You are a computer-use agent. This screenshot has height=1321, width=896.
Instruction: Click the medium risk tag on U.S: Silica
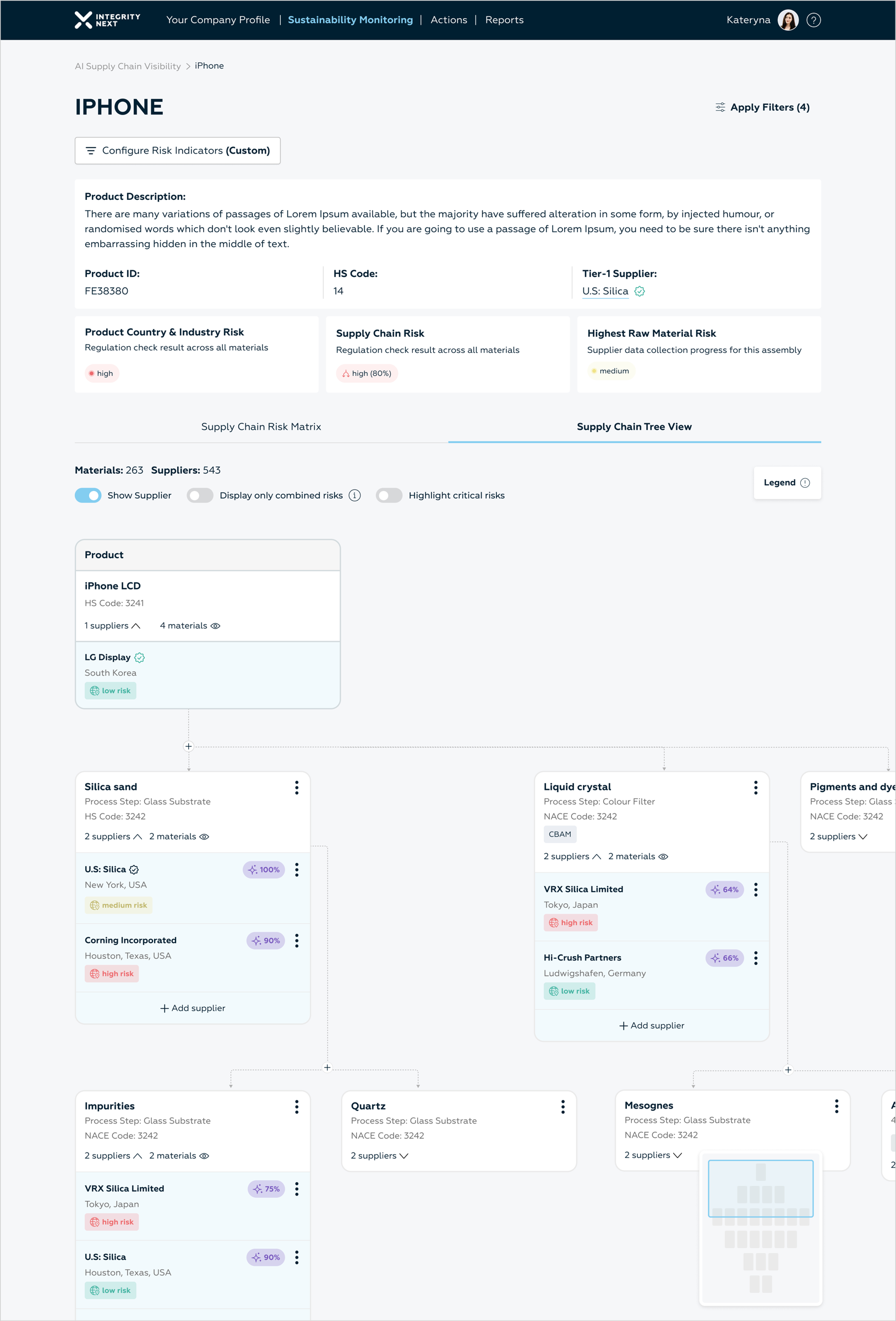pos(118,905)
